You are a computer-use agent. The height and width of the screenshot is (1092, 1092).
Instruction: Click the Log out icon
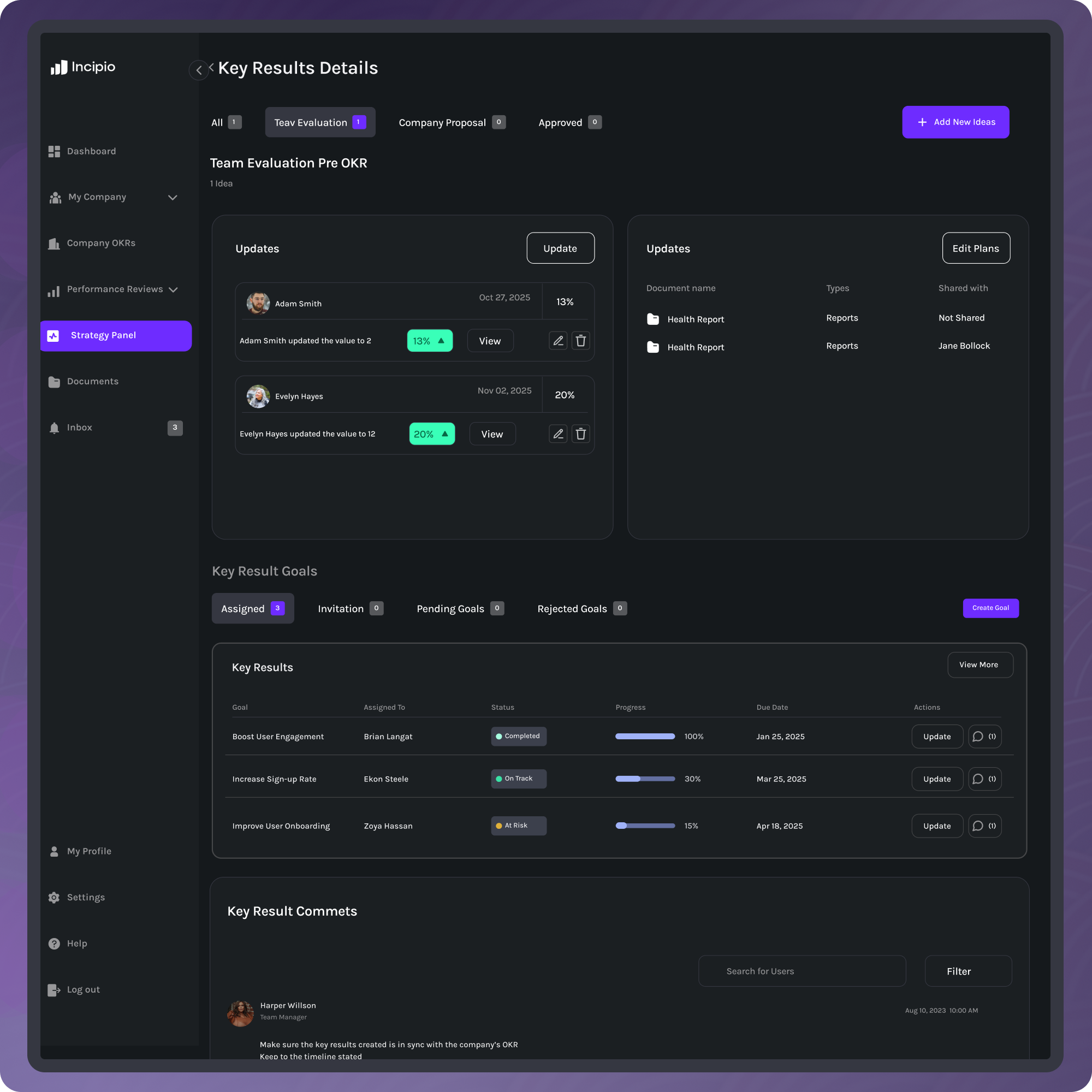click(54, 989)
